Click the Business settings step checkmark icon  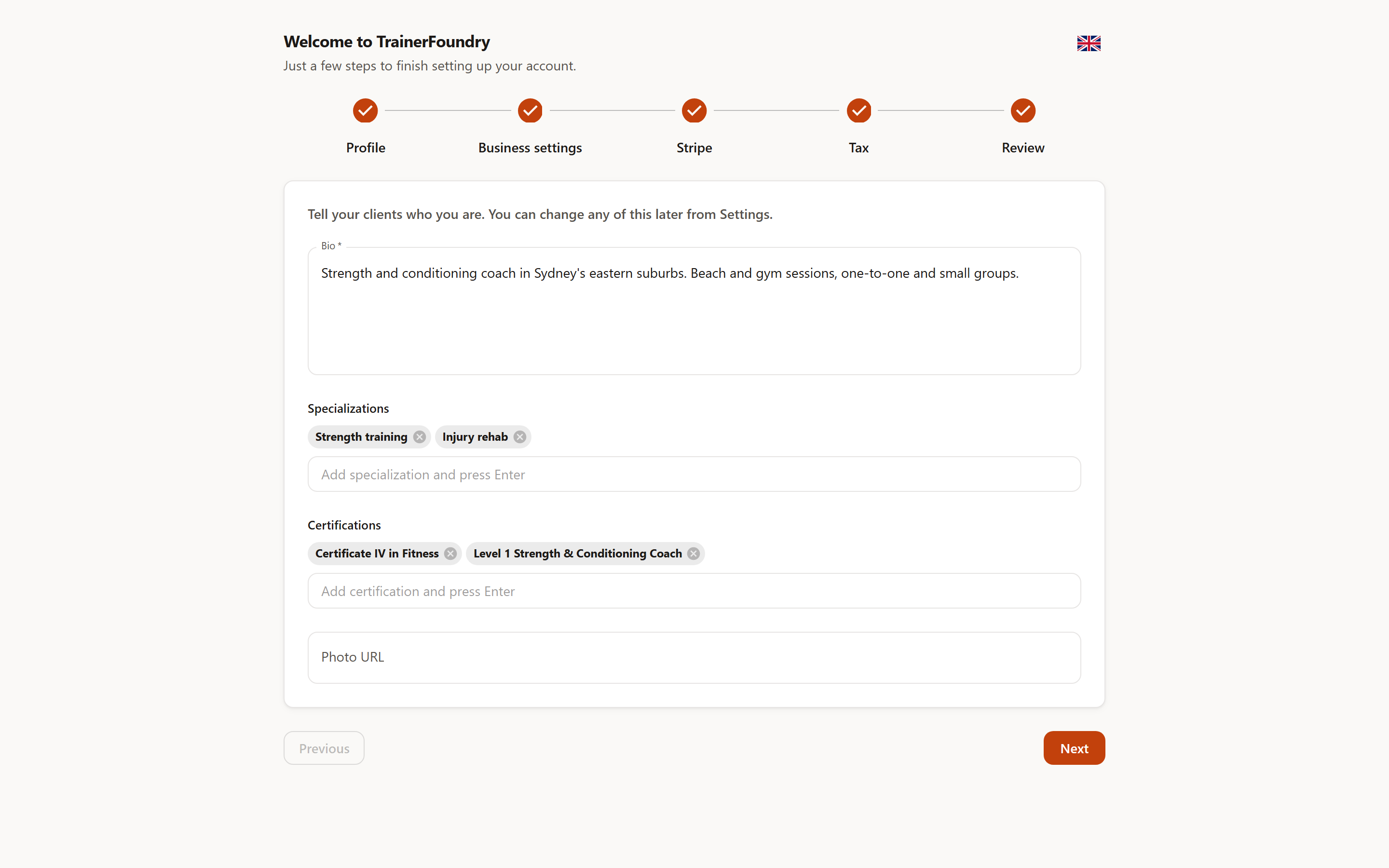click(530, 110)
